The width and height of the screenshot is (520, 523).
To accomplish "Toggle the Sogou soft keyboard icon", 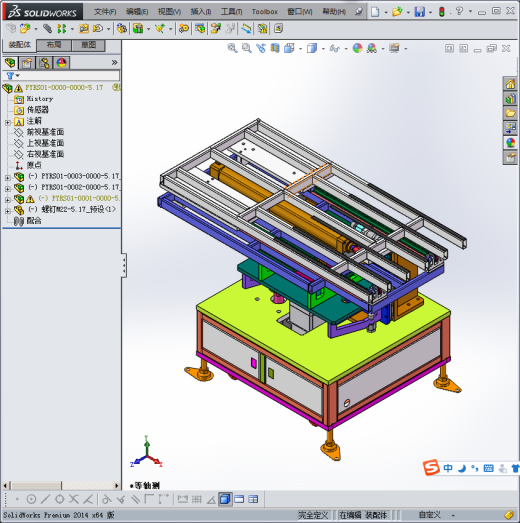I will 488,468.
